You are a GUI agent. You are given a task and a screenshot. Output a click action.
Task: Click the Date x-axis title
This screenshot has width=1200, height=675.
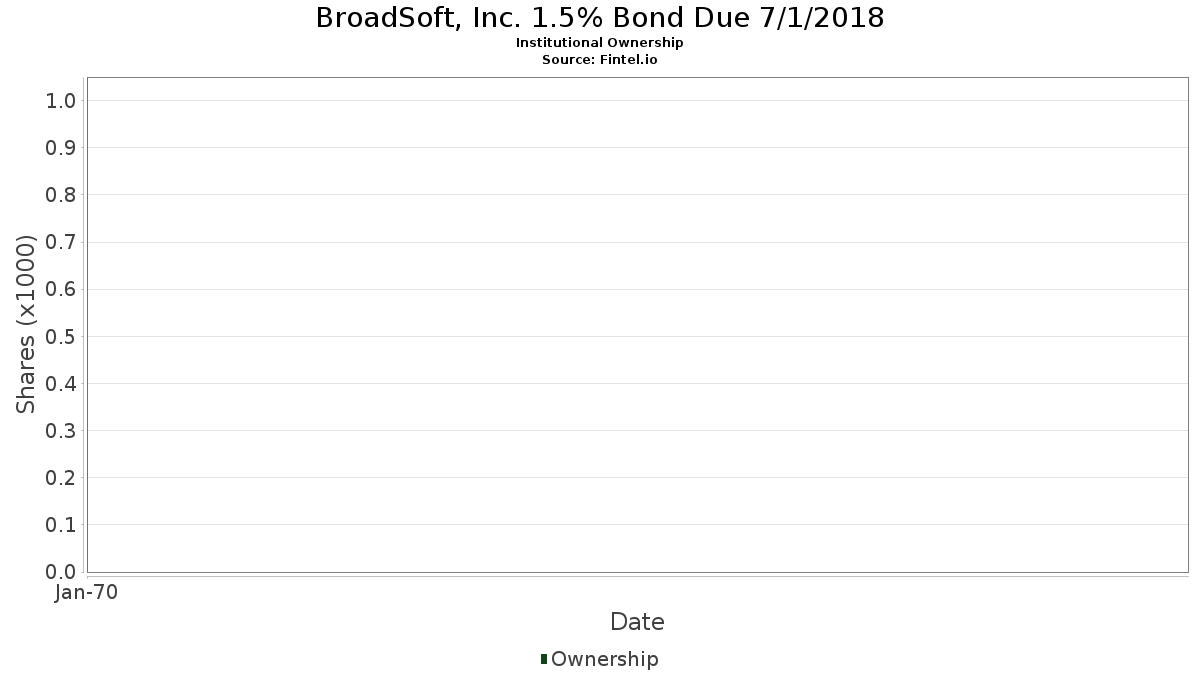click(x=637, y=622)
